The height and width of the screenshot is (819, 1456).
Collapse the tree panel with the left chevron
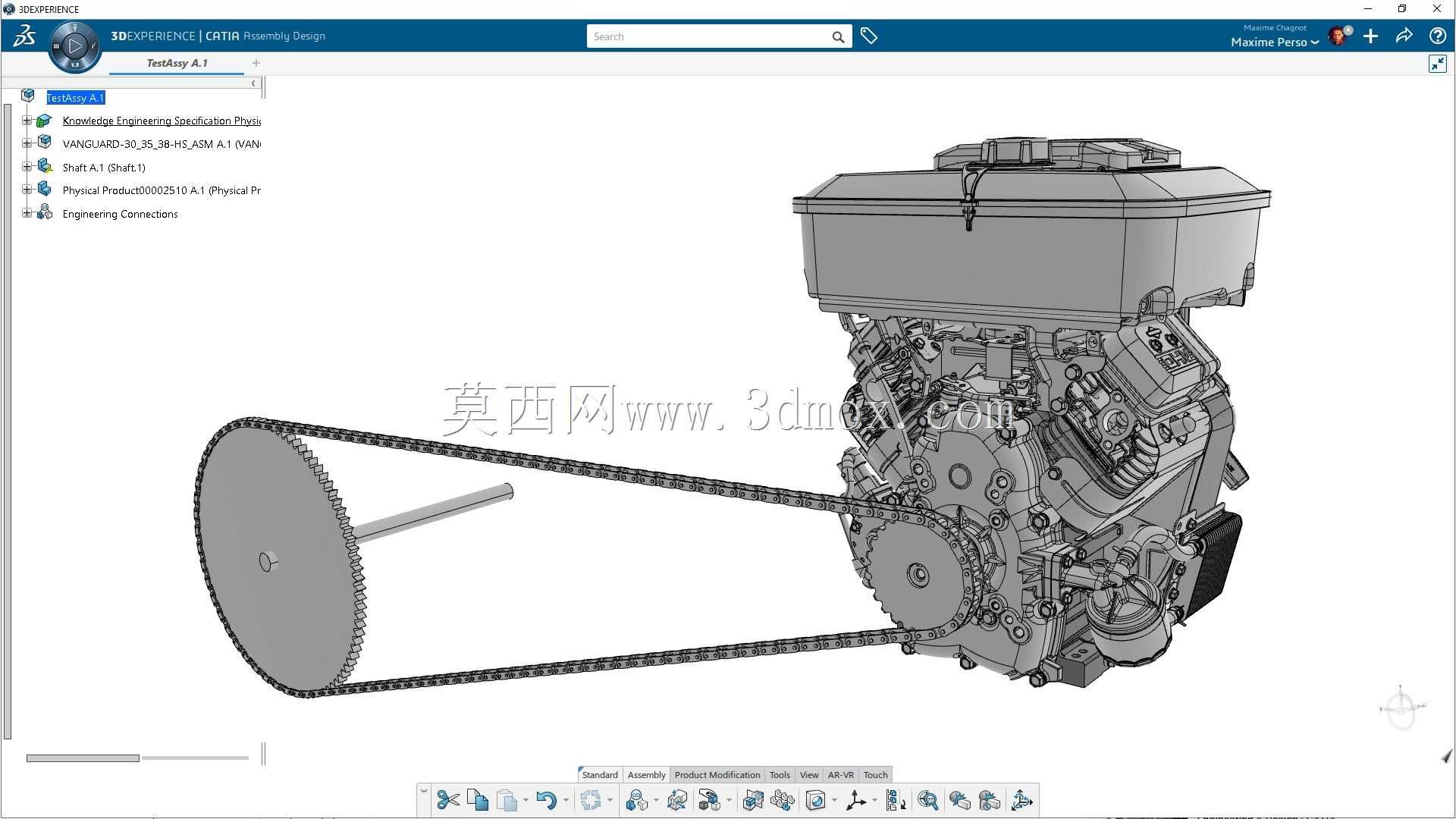[253, 83]
